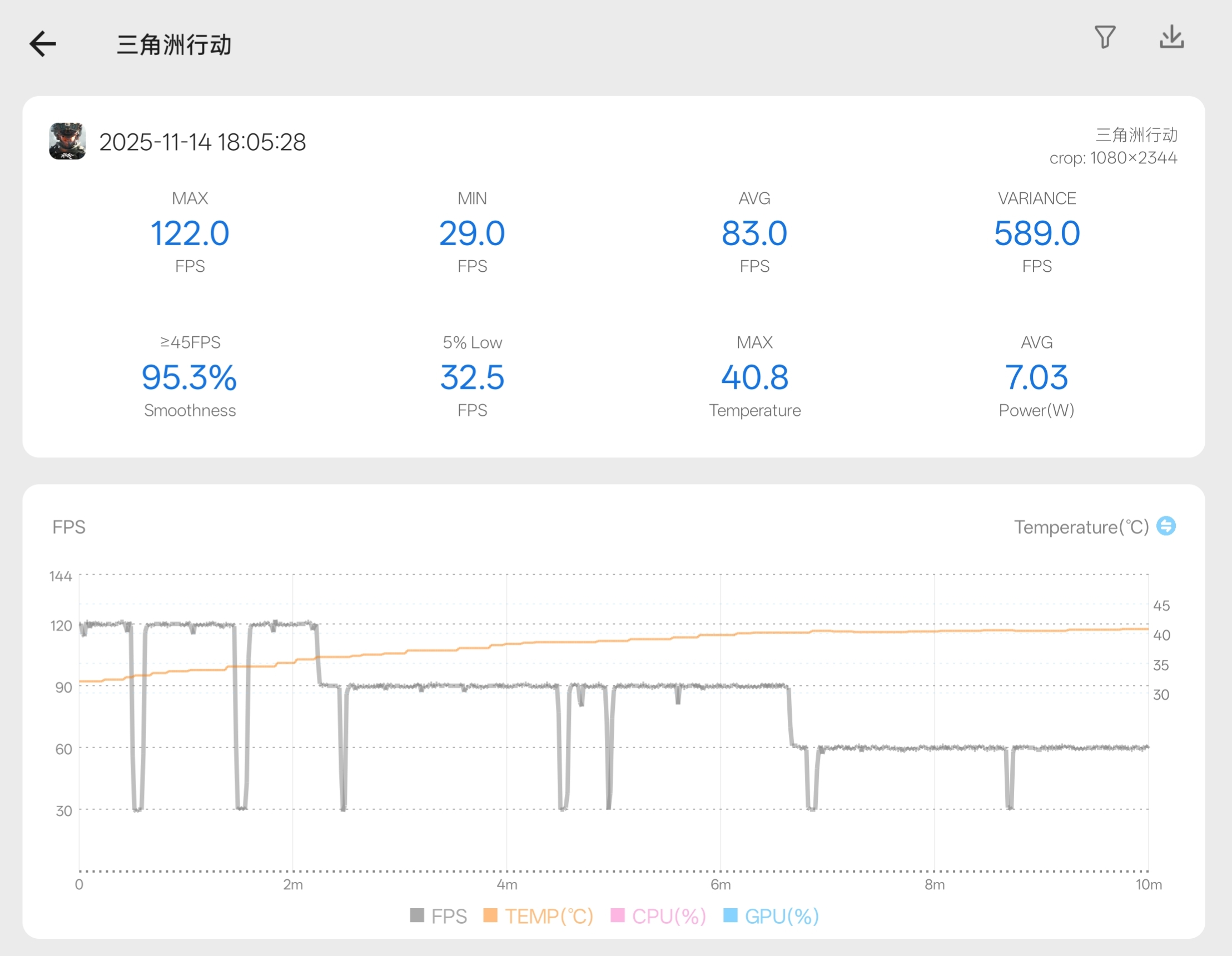
Task: Toggle GPU(%) series in legend
Action: [x=781, y=916]
